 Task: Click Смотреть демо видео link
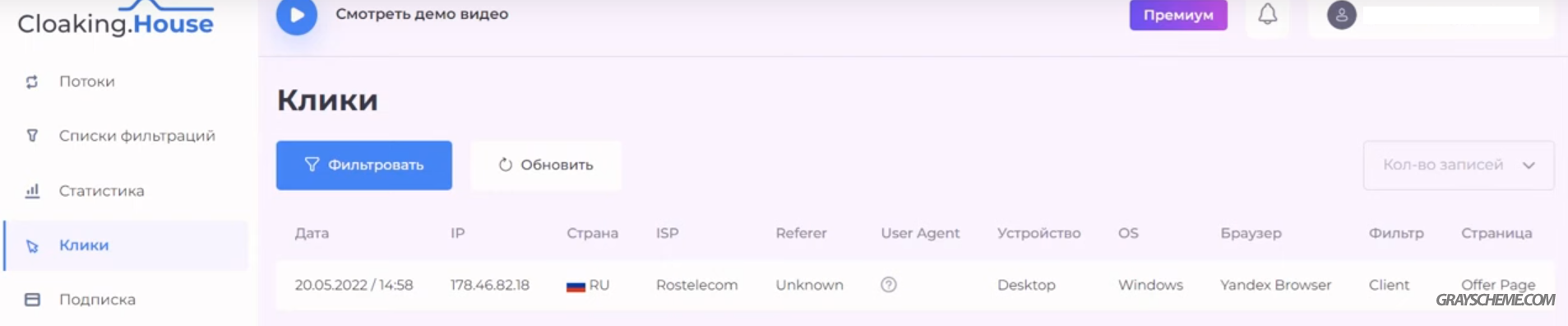[x=422, y=14]
